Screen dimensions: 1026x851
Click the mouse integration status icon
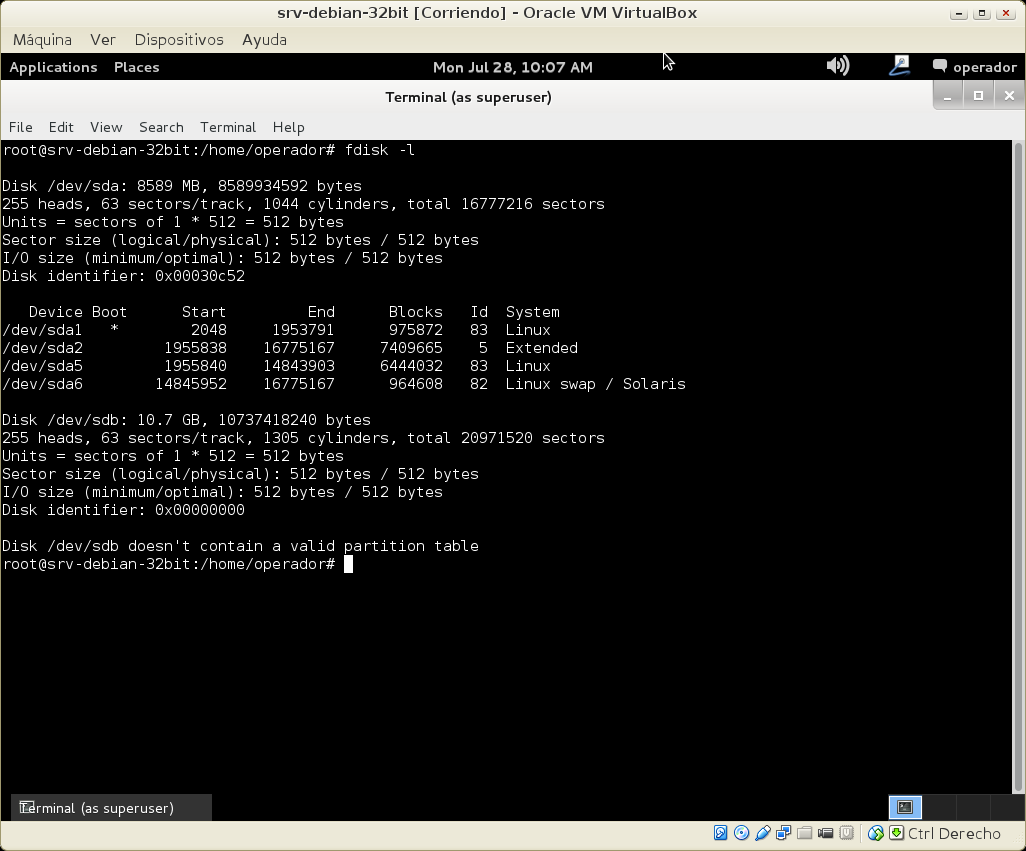click(876, 833)
